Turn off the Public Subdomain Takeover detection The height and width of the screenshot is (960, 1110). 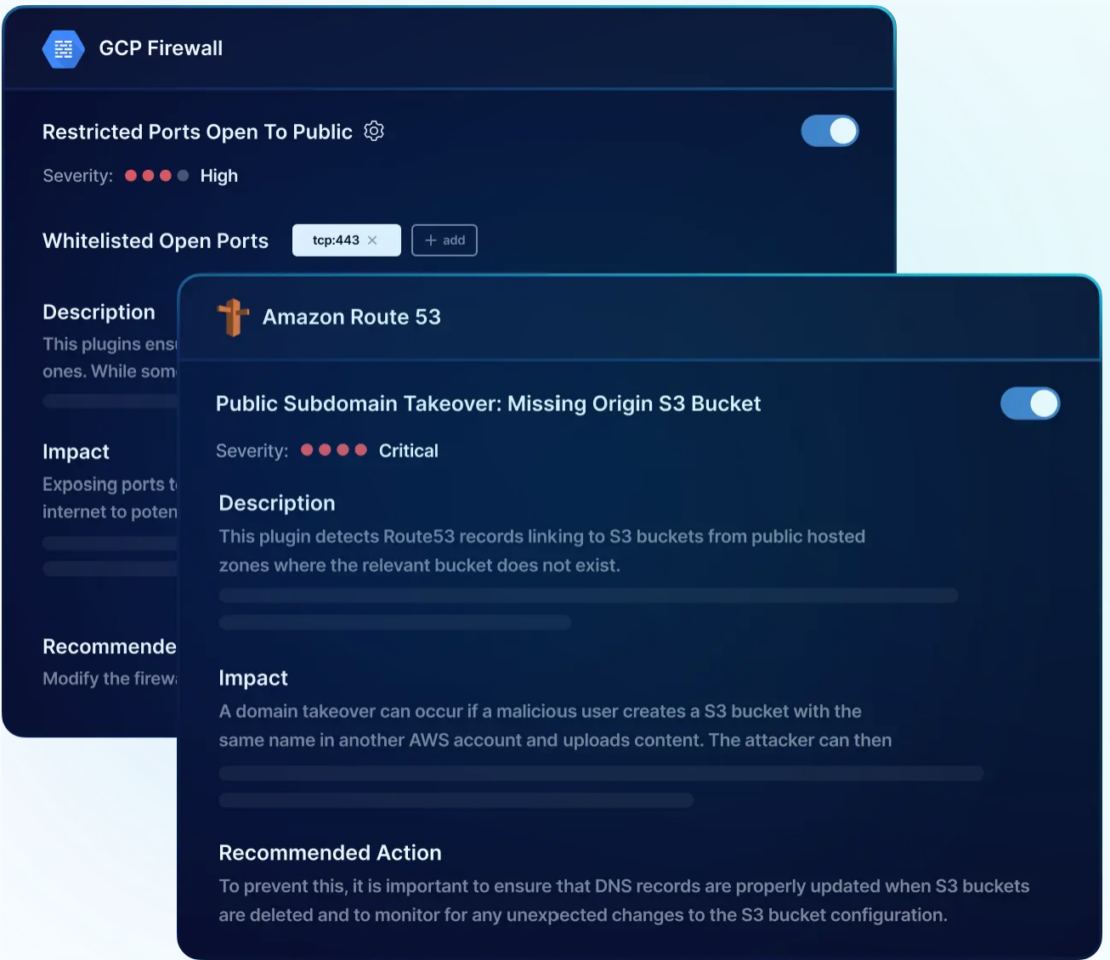(x=1030, y=403)
